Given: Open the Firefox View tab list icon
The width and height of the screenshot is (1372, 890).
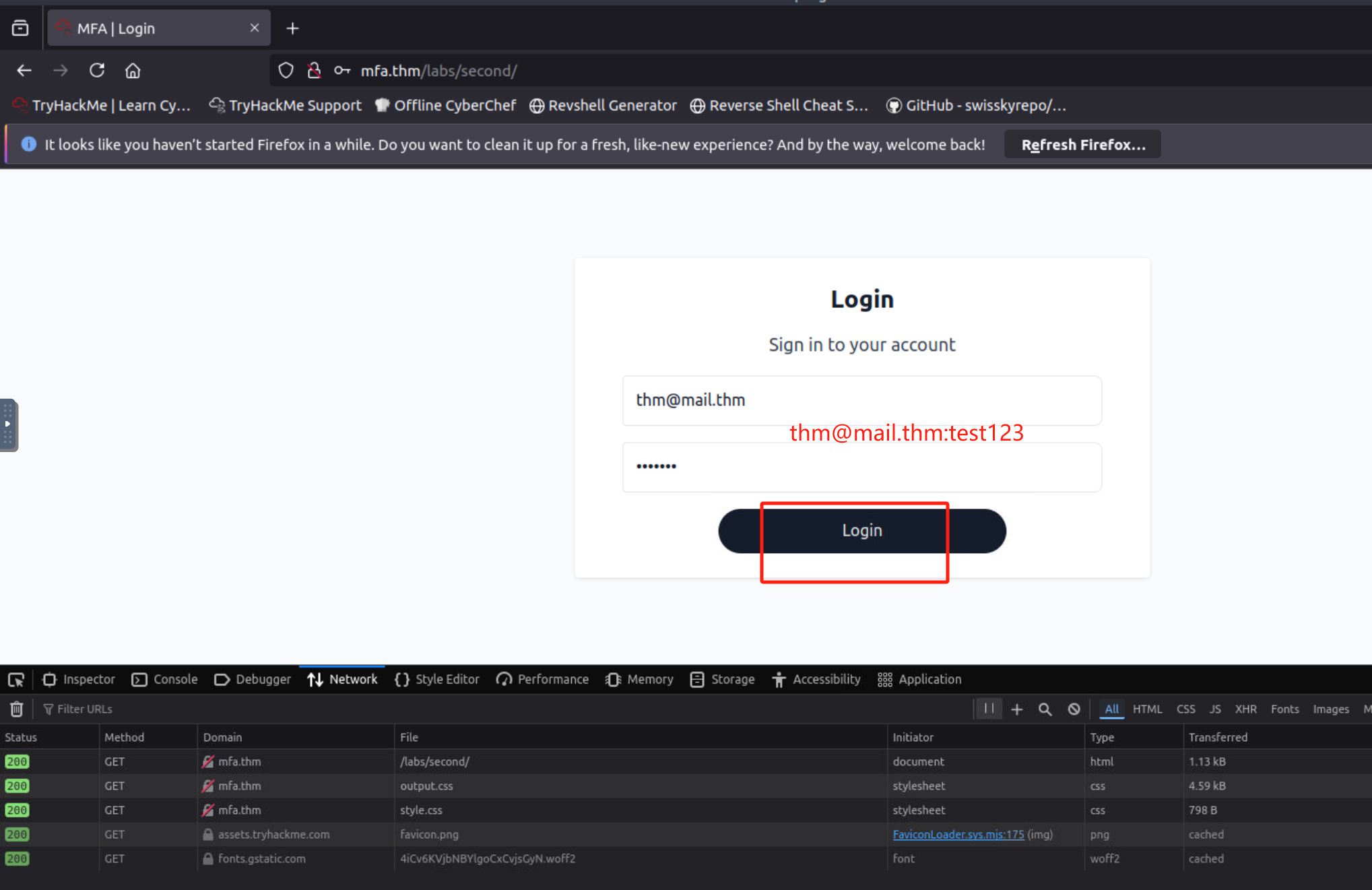Looking at the screenshot, I should pos(20,28).
